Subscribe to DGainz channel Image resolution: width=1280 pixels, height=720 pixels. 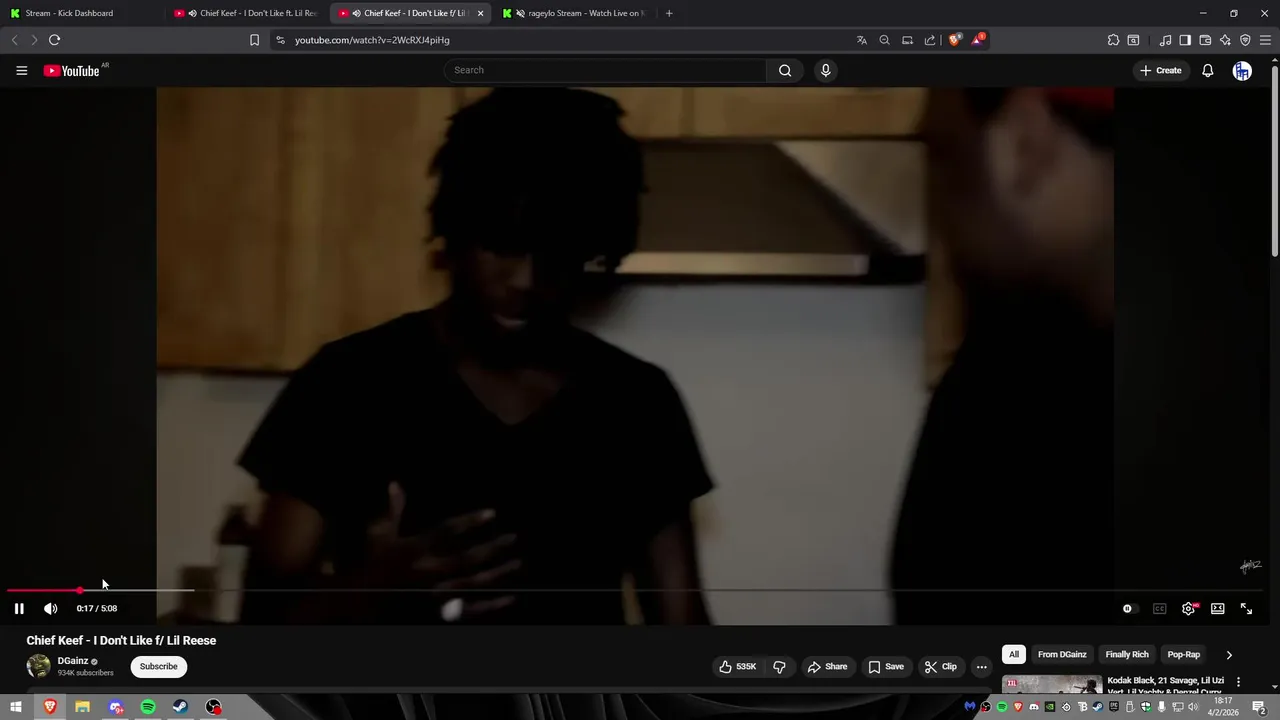coord(158,666)
